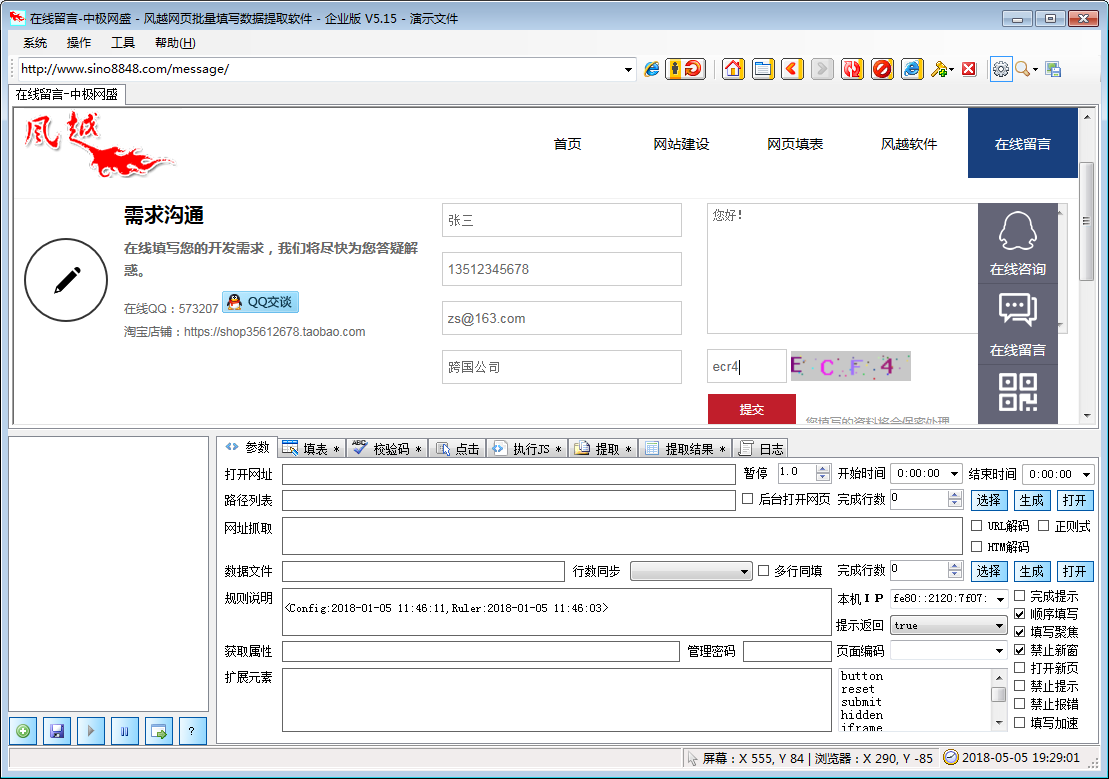Open the 日志 tab
1109x779 pixels.
point(762,449)
